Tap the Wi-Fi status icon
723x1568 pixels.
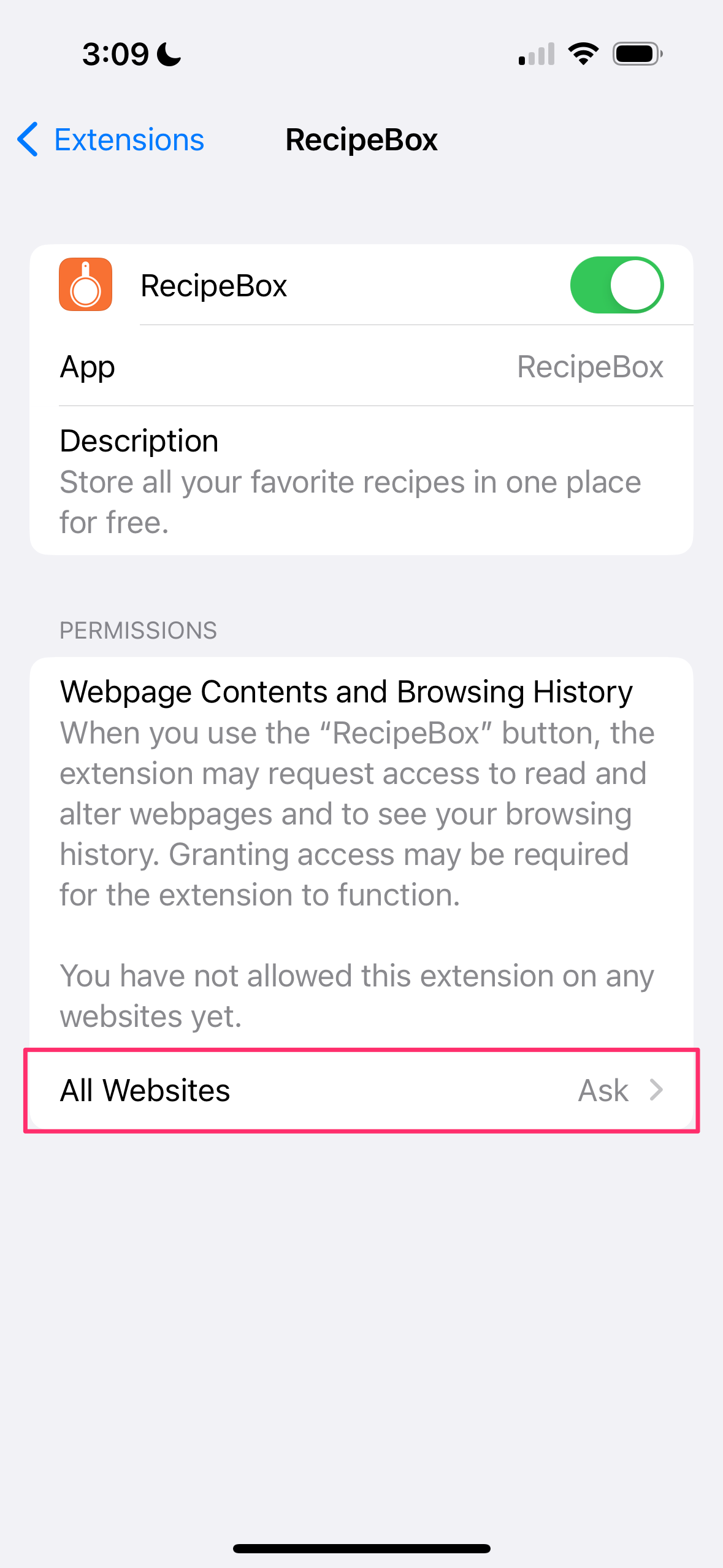[x=583, y=54]
